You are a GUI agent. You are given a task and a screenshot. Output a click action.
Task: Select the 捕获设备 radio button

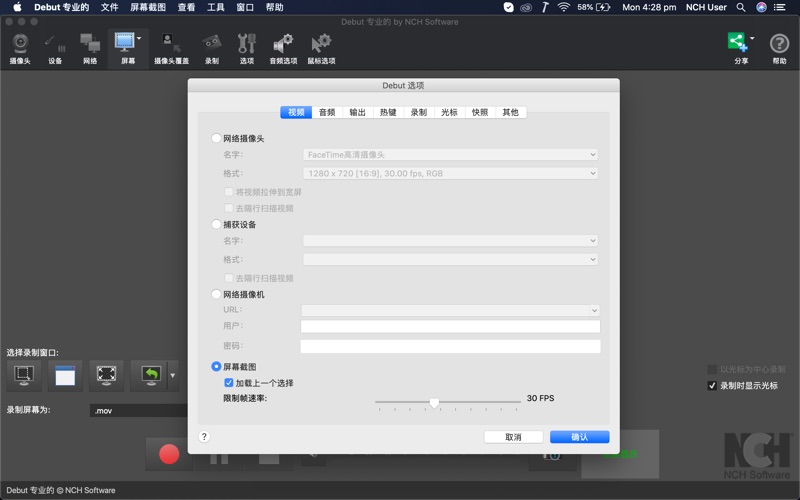[x=217, y=225]
